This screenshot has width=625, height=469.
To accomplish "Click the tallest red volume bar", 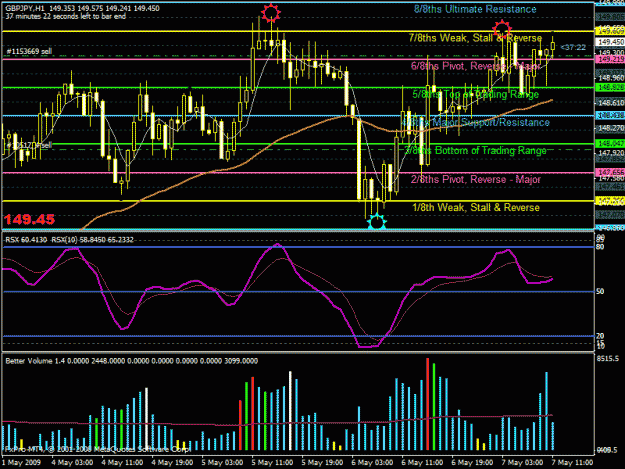I will click(x=428, y=404).
